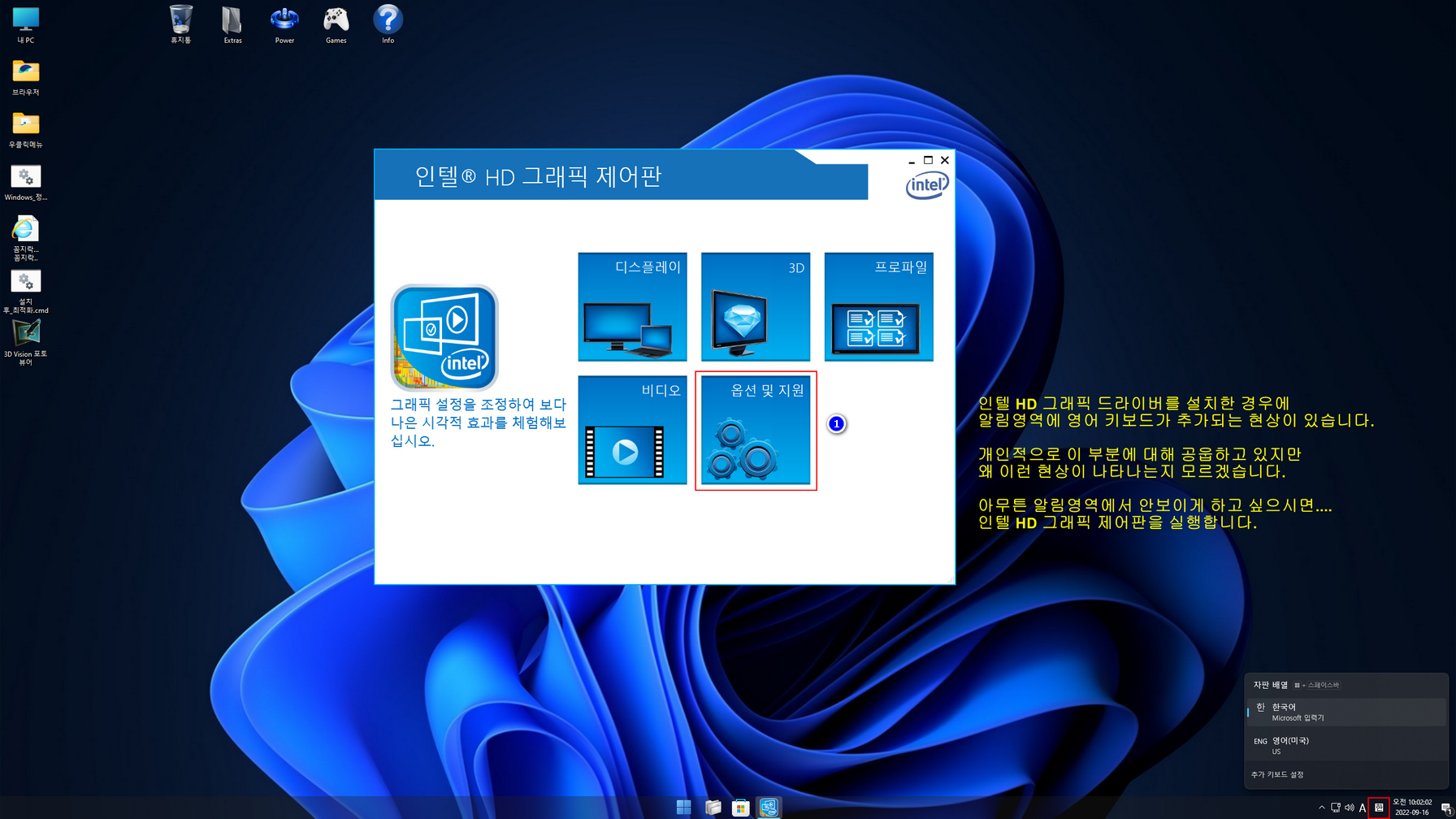Select the 우클릭메뉴 folder icon
This screenshot has width=1456, height=819.
click(25, 129)
